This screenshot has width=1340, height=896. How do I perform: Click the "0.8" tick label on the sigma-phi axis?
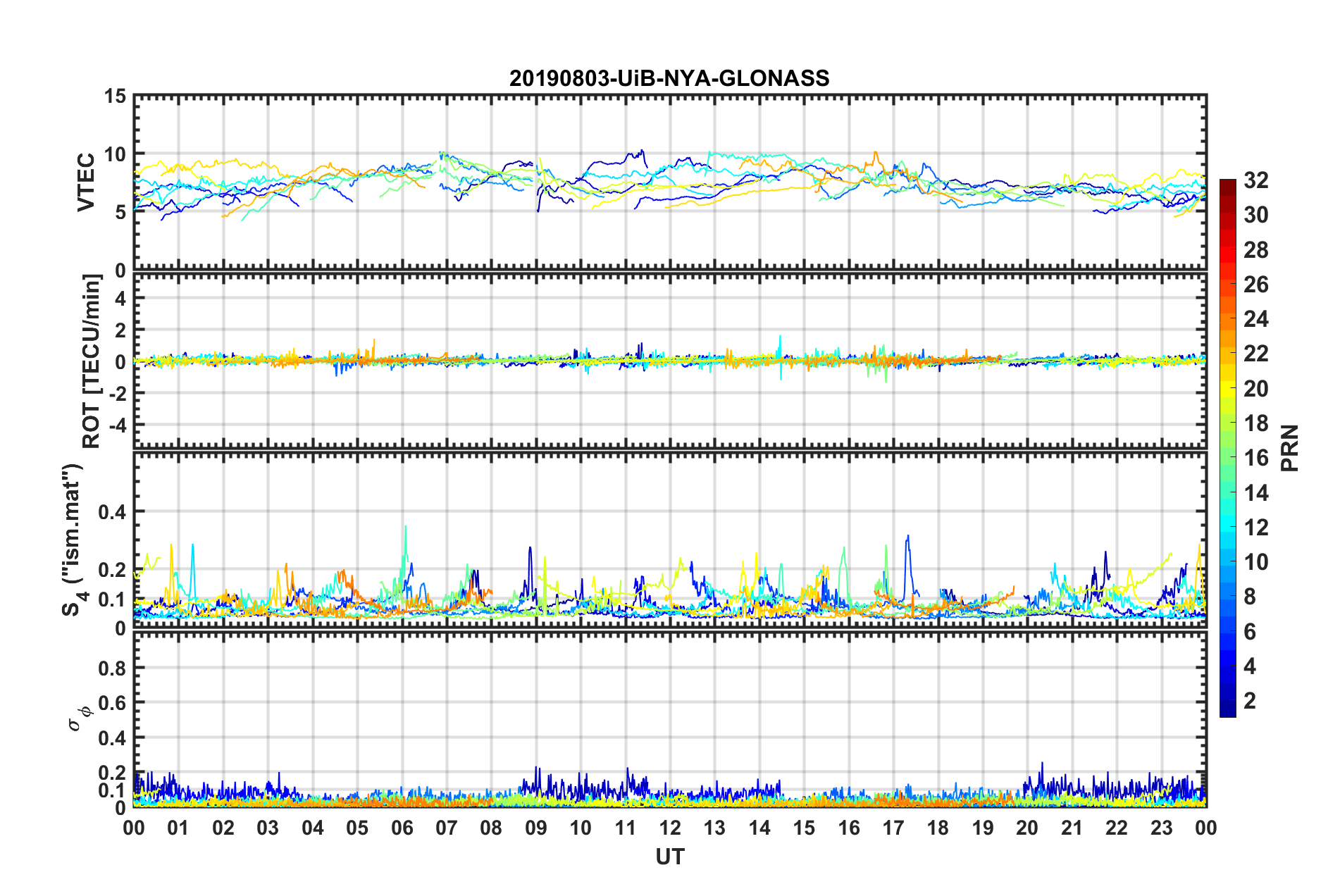point(113,668)
